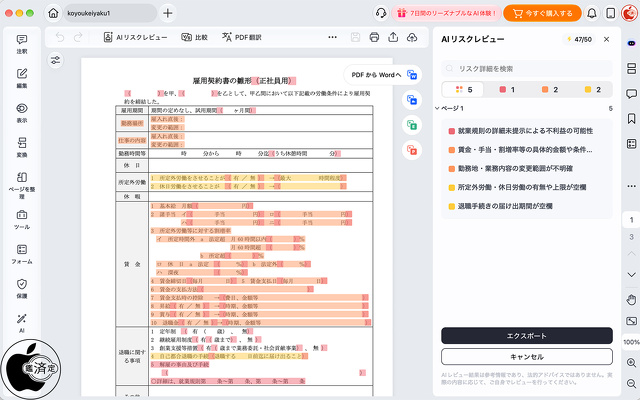Share the document via upload icon

tap(393, 37)
